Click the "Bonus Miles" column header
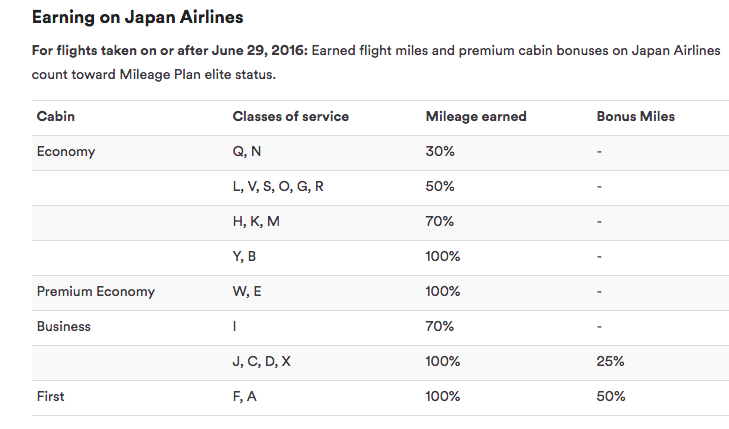 pos(635,117)
